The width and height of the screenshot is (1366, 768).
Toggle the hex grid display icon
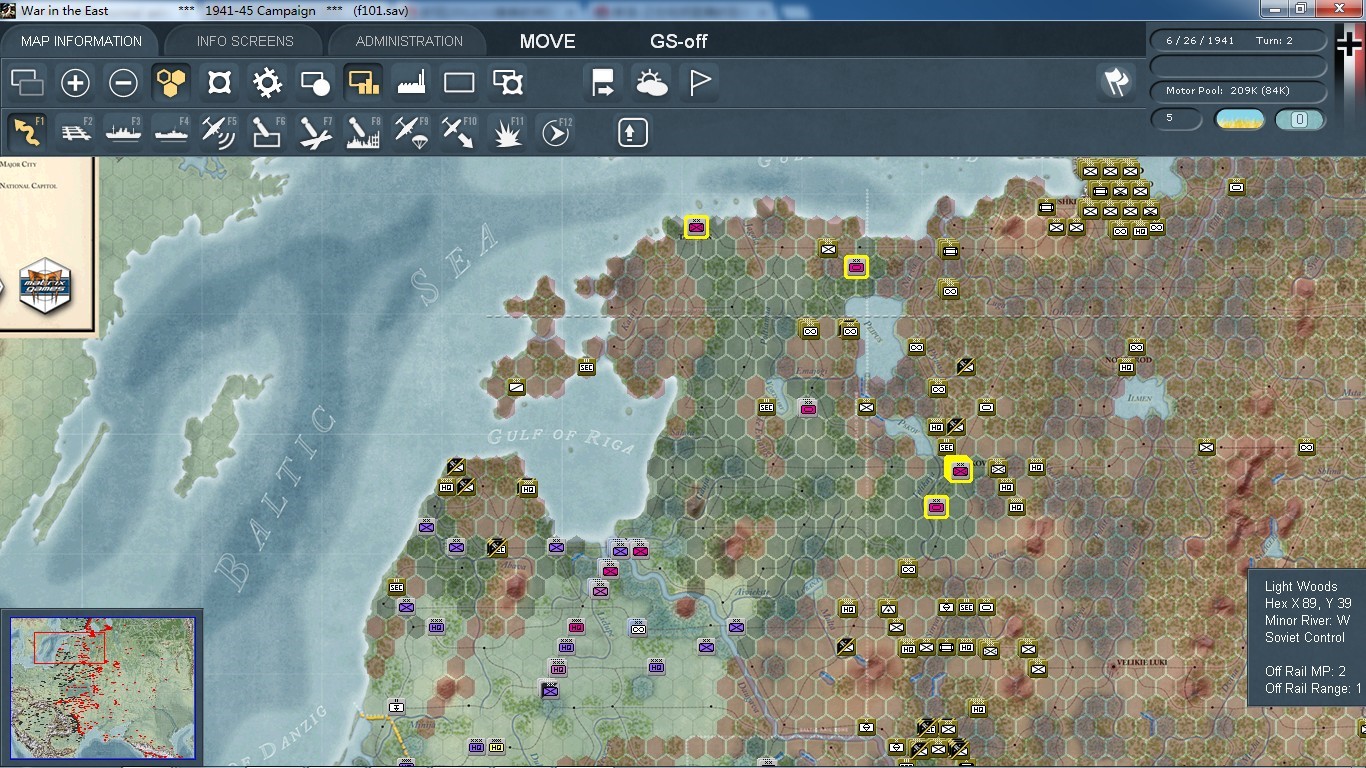(x=172, y=83)
